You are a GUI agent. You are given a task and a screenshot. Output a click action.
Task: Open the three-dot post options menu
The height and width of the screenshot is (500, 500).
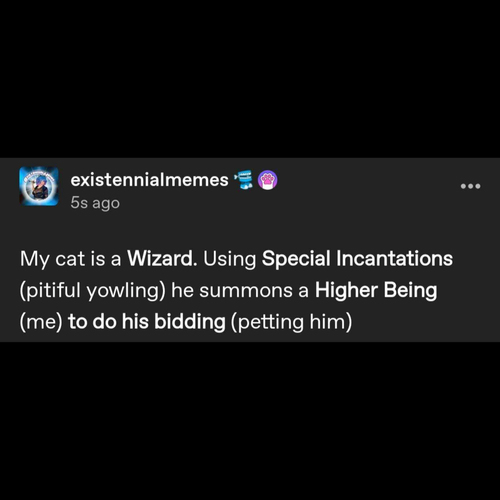click(470, 186)
